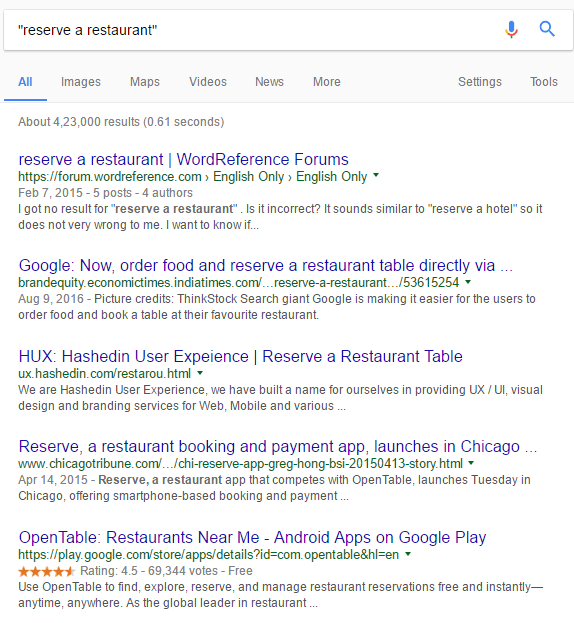Image resolution: width=574 pixels, height=623 pixels.
Task: Open the WordReference Forums result link
Action: (184, 159)
